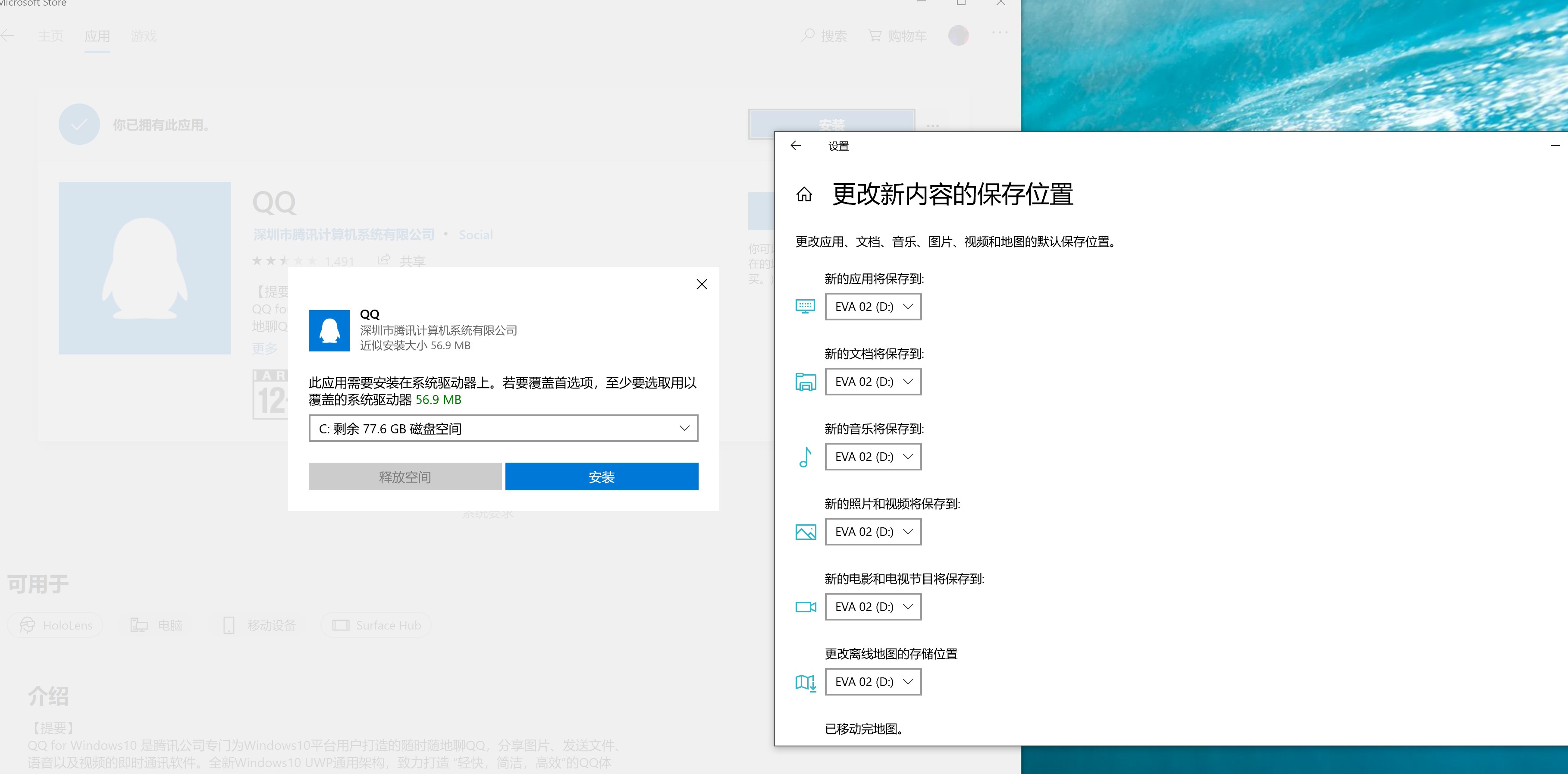Open the 新的音乐将保存到 drive dropdown
This screenshot has width=1568, height=774.
click(x=873, y=456)
